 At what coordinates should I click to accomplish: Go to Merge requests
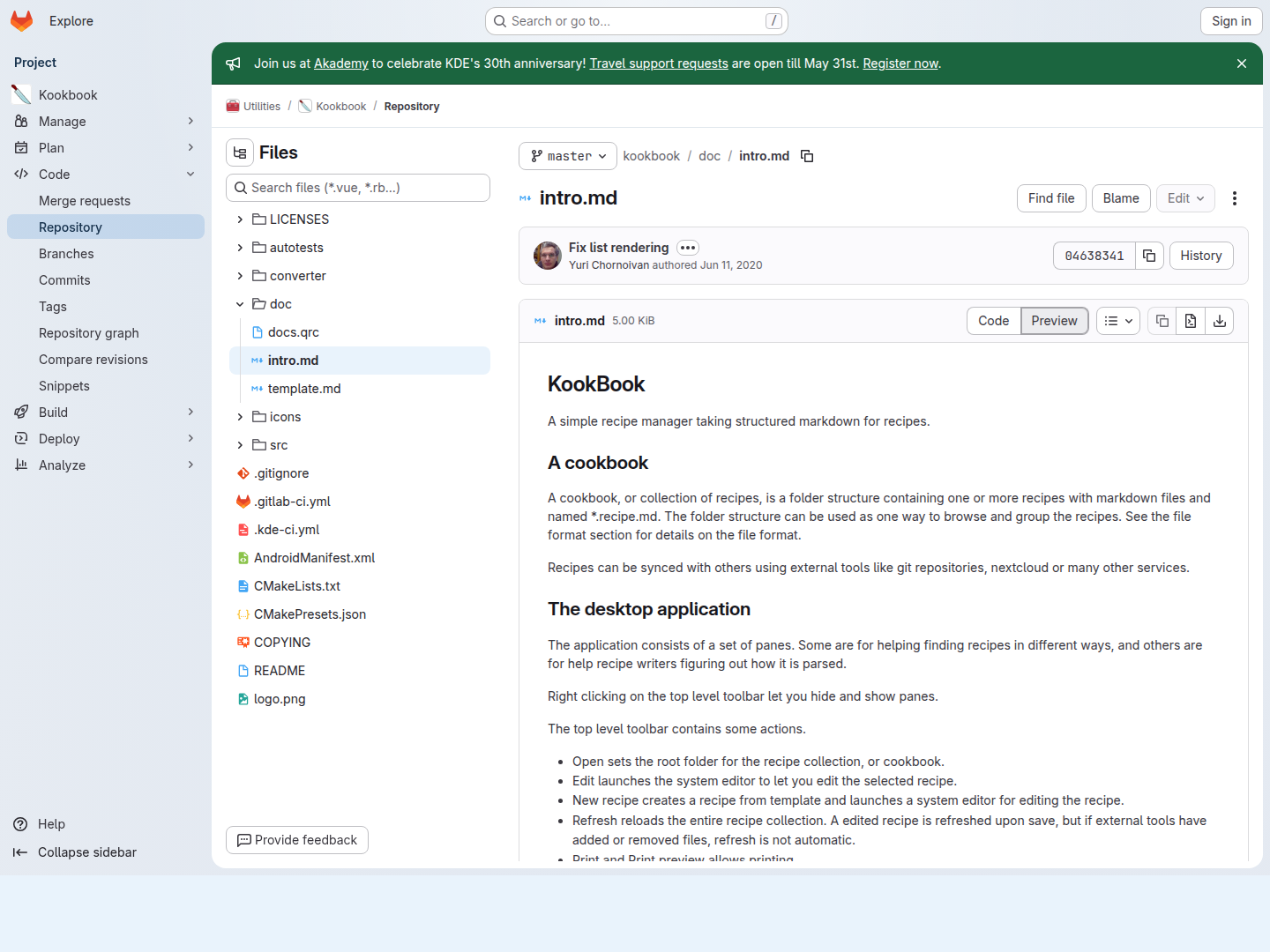pos(106,201)
